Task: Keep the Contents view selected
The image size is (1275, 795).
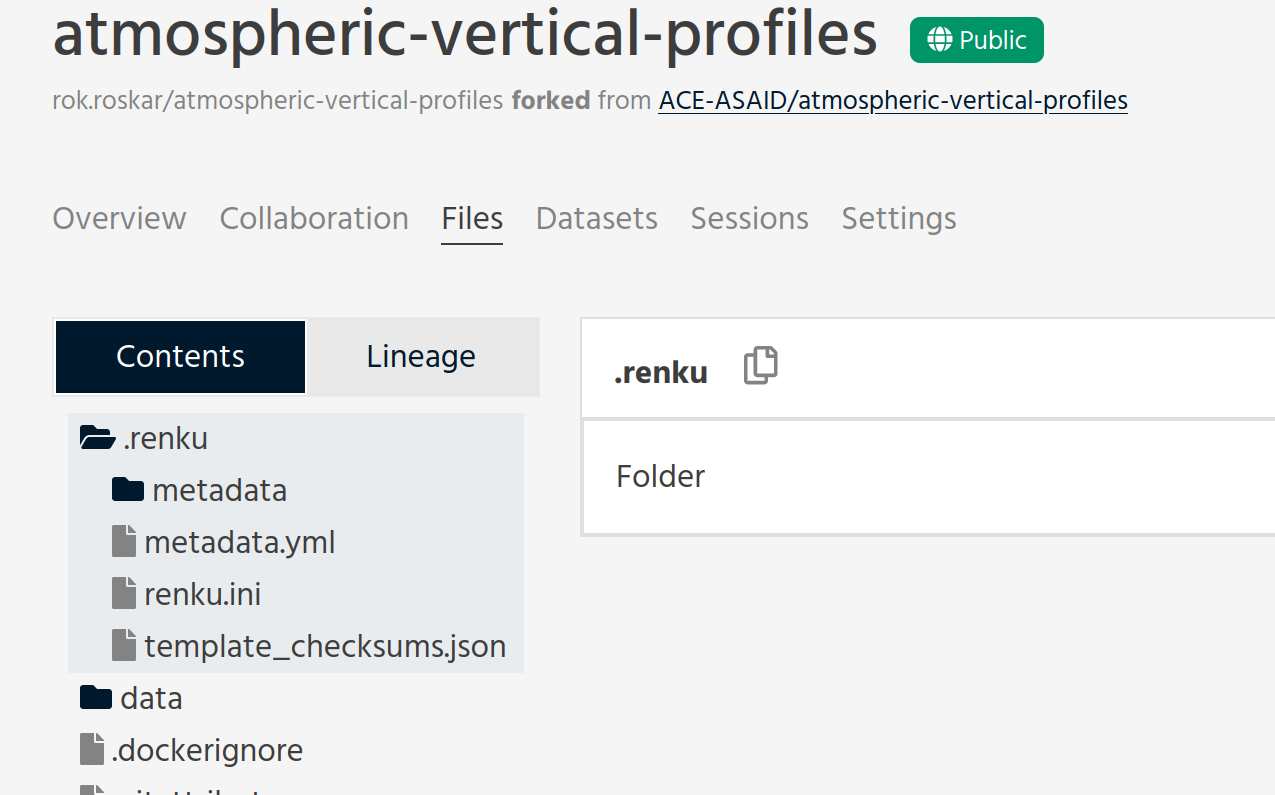Action: (x=179, y=356)
